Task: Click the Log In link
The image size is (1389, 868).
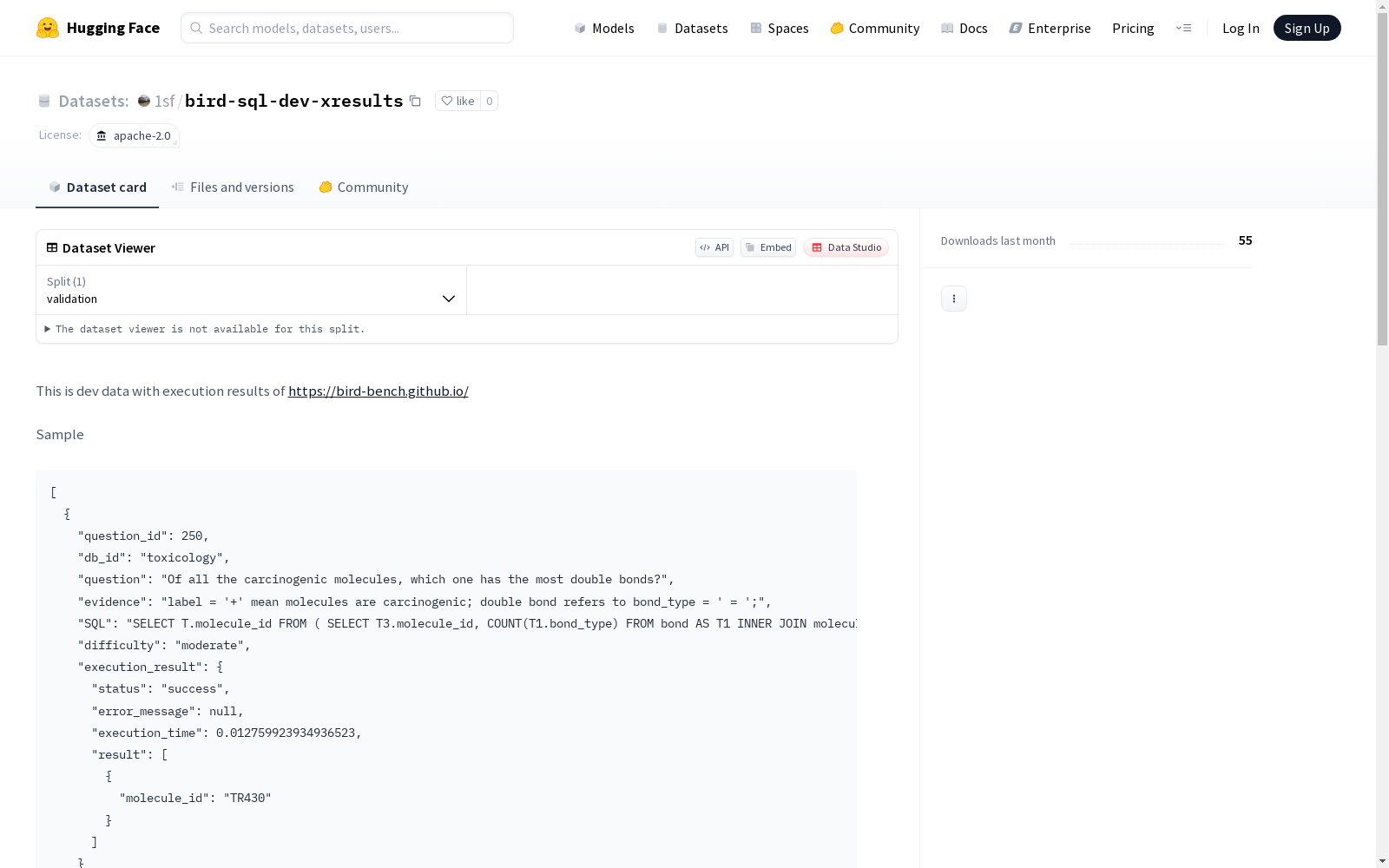Action: tap(1241, 28)
